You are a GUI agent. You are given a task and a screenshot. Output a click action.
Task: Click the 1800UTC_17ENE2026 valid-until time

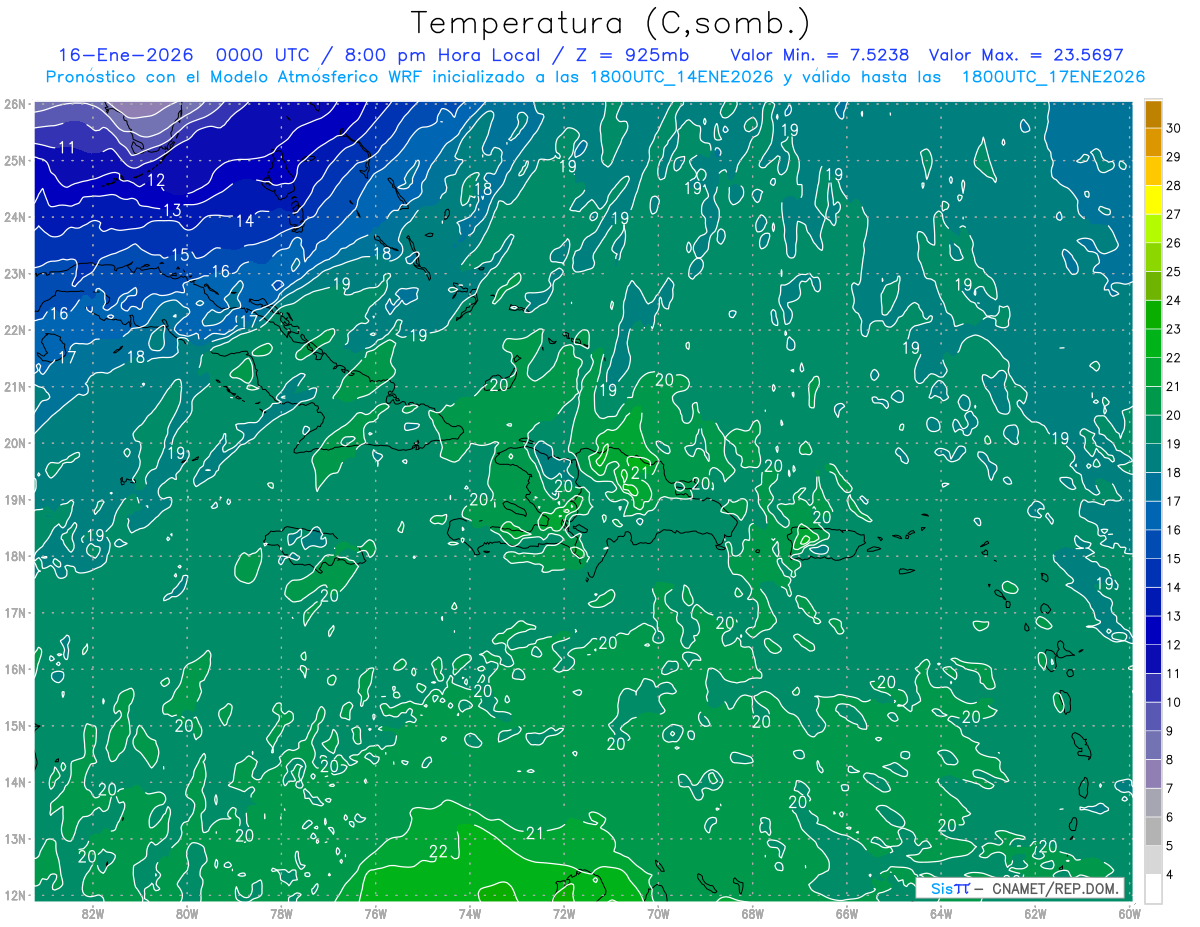pos(1053,77)
